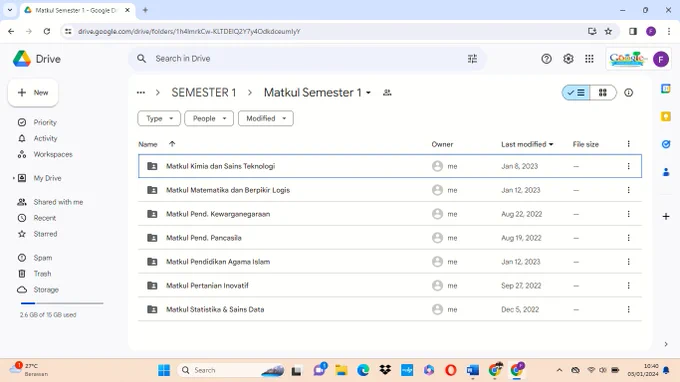The width and height of the screenshot is (680, 382).
Task: Open more actions for Matkul Pertanian Inovatif
Action: [x=628, y=285]
